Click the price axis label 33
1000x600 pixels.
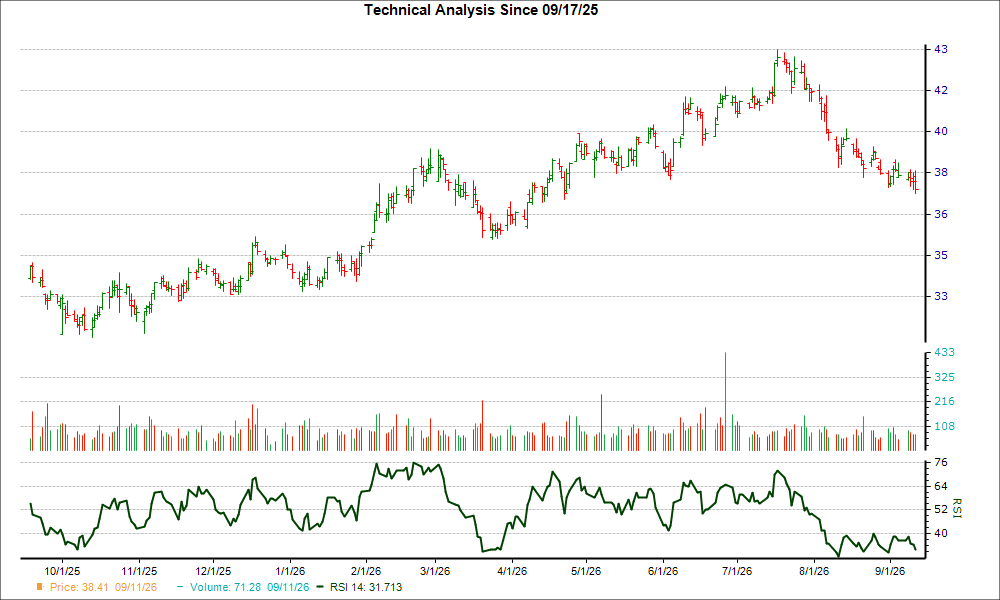pyautogui.click(x=941, y=296)
